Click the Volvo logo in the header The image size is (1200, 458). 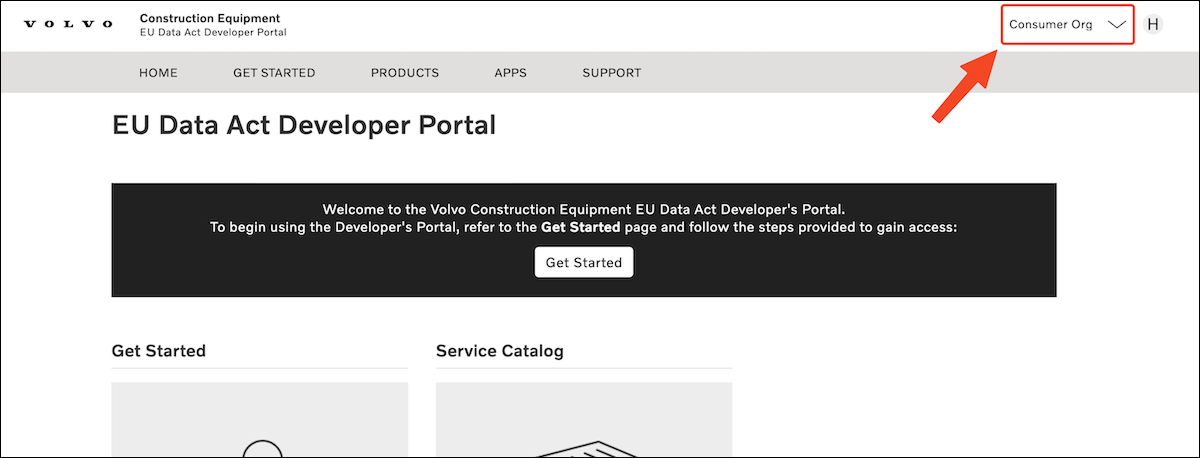click(68, 25)
